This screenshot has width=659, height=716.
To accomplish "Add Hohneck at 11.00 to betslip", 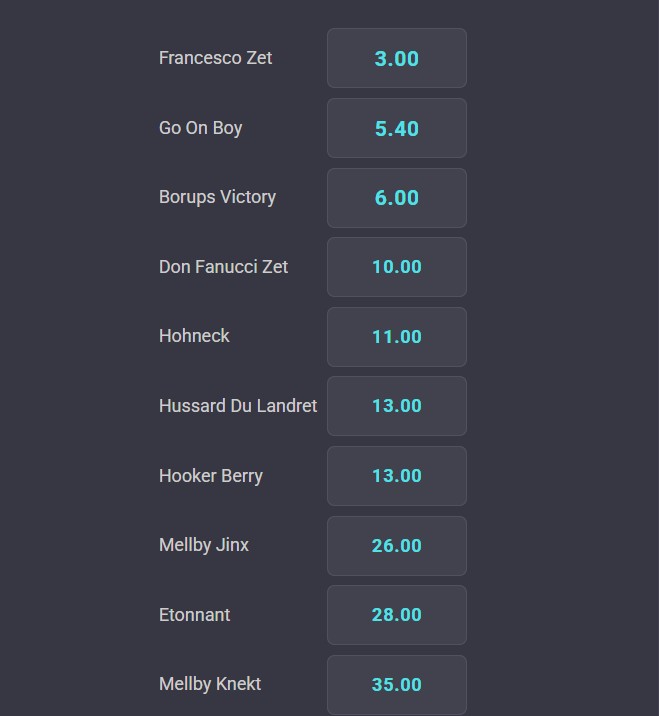I will coord(397,337).
